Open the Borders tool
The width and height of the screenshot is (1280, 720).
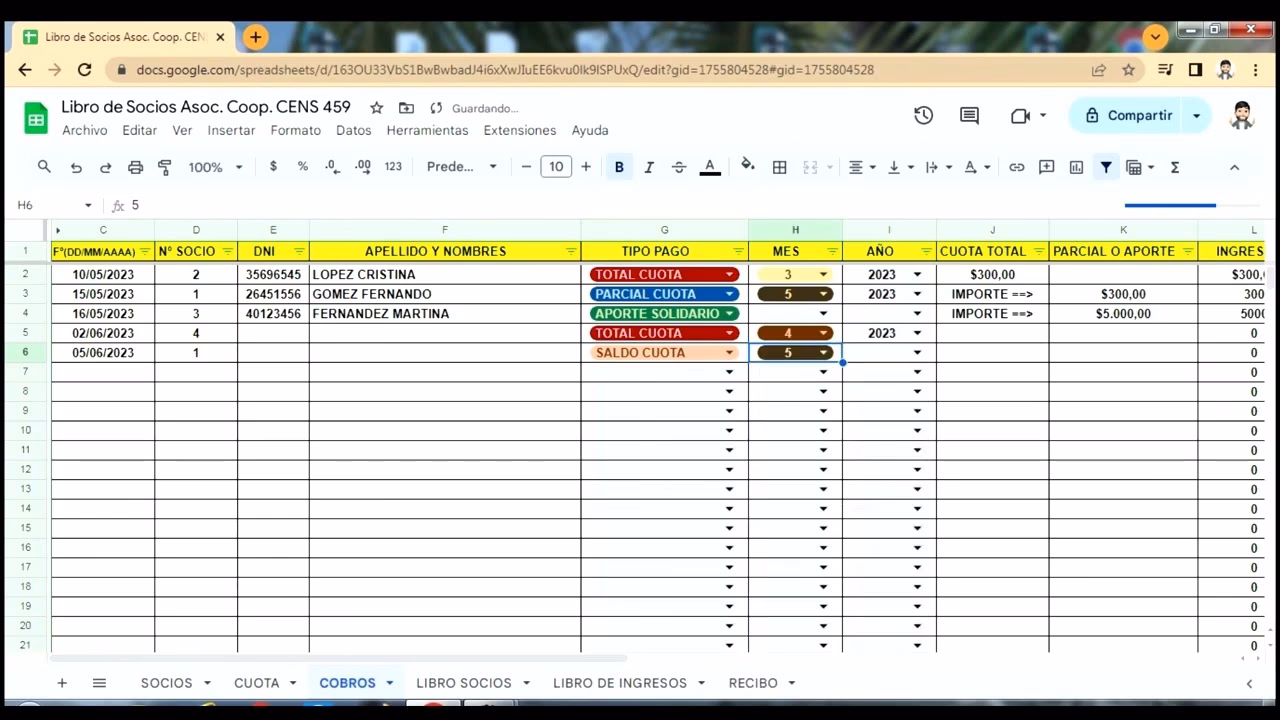coord(780,166)
